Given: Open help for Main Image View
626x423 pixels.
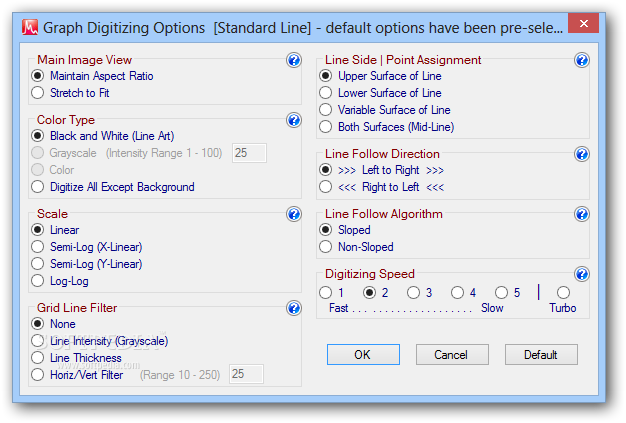Looking at the screenshot, I should pos(294,60).
